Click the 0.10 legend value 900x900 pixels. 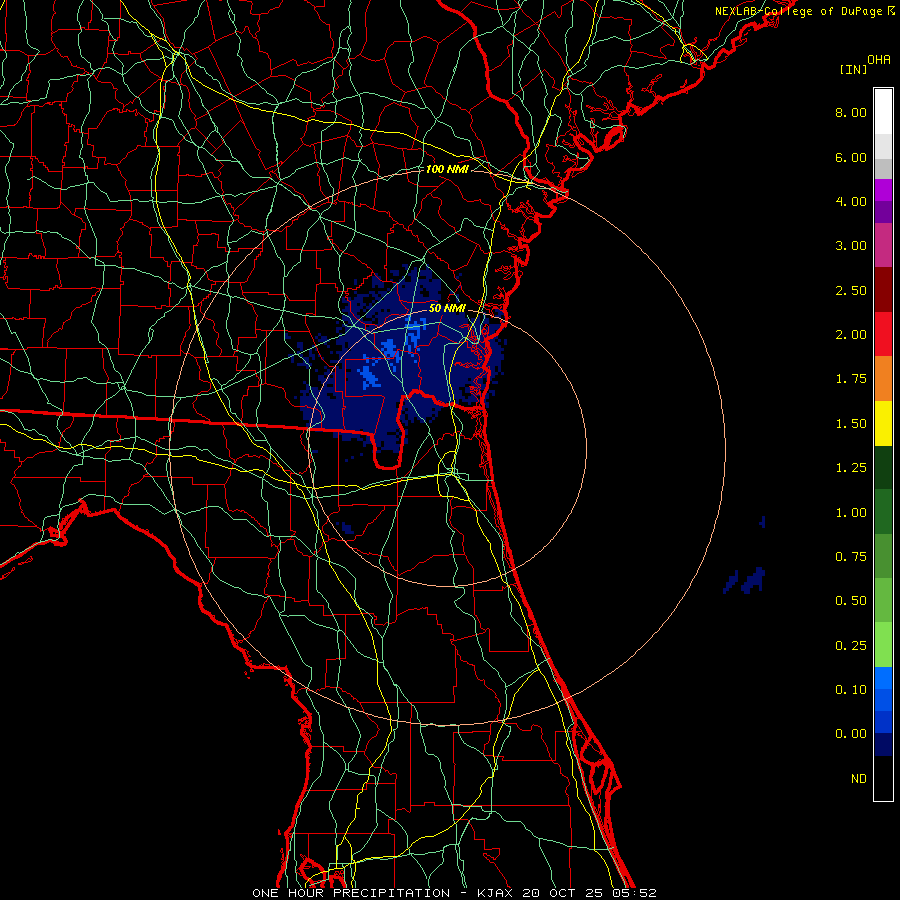coord(851,690)
